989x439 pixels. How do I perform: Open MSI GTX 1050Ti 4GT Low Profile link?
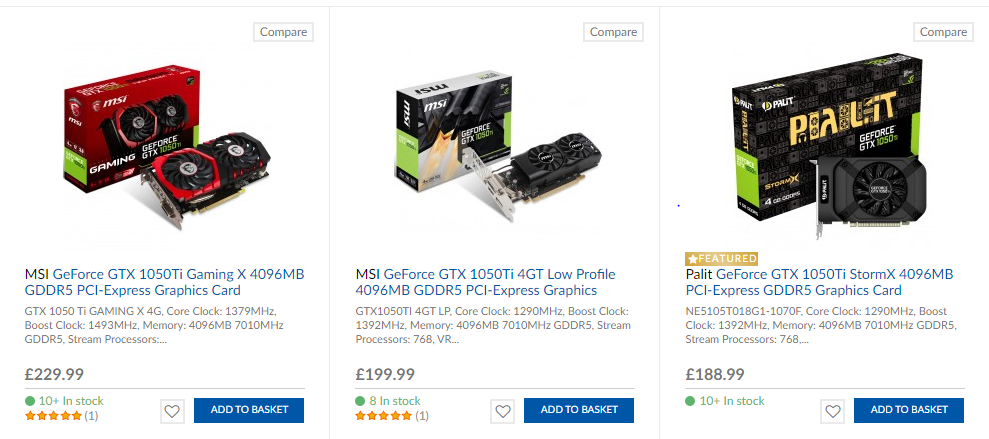pos(486,282)
